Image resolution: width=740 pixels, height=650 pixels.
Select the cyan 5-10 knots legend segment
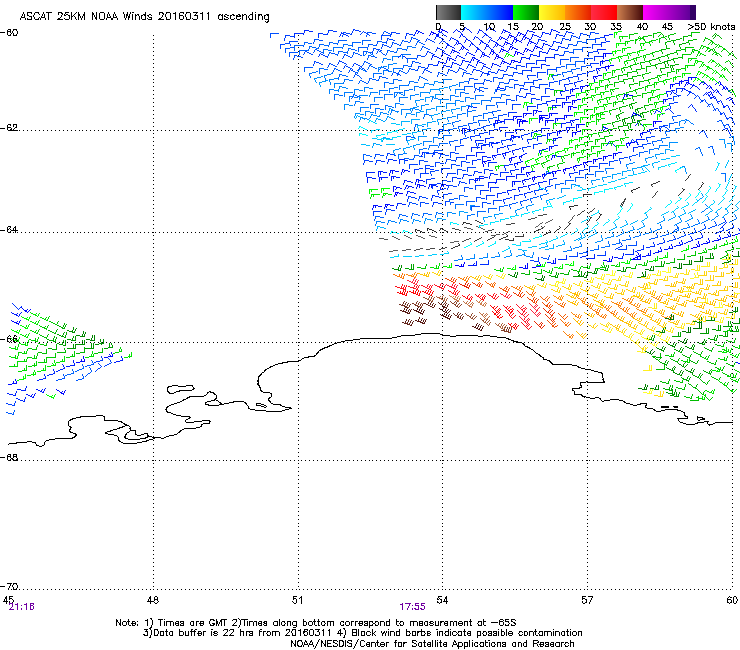[474, 12]
